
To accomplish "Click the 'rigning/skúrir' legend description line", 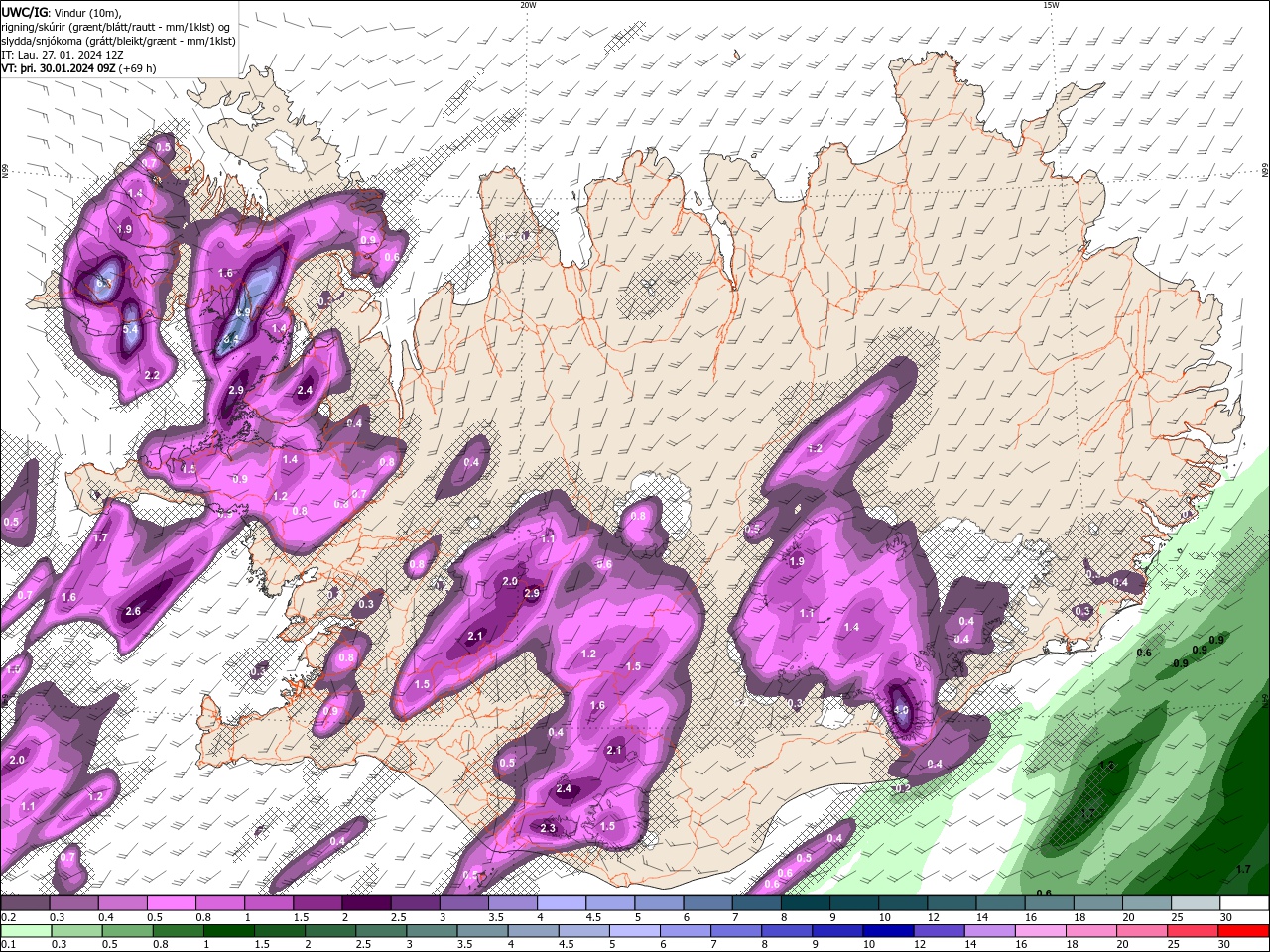I will click(115, 27).
